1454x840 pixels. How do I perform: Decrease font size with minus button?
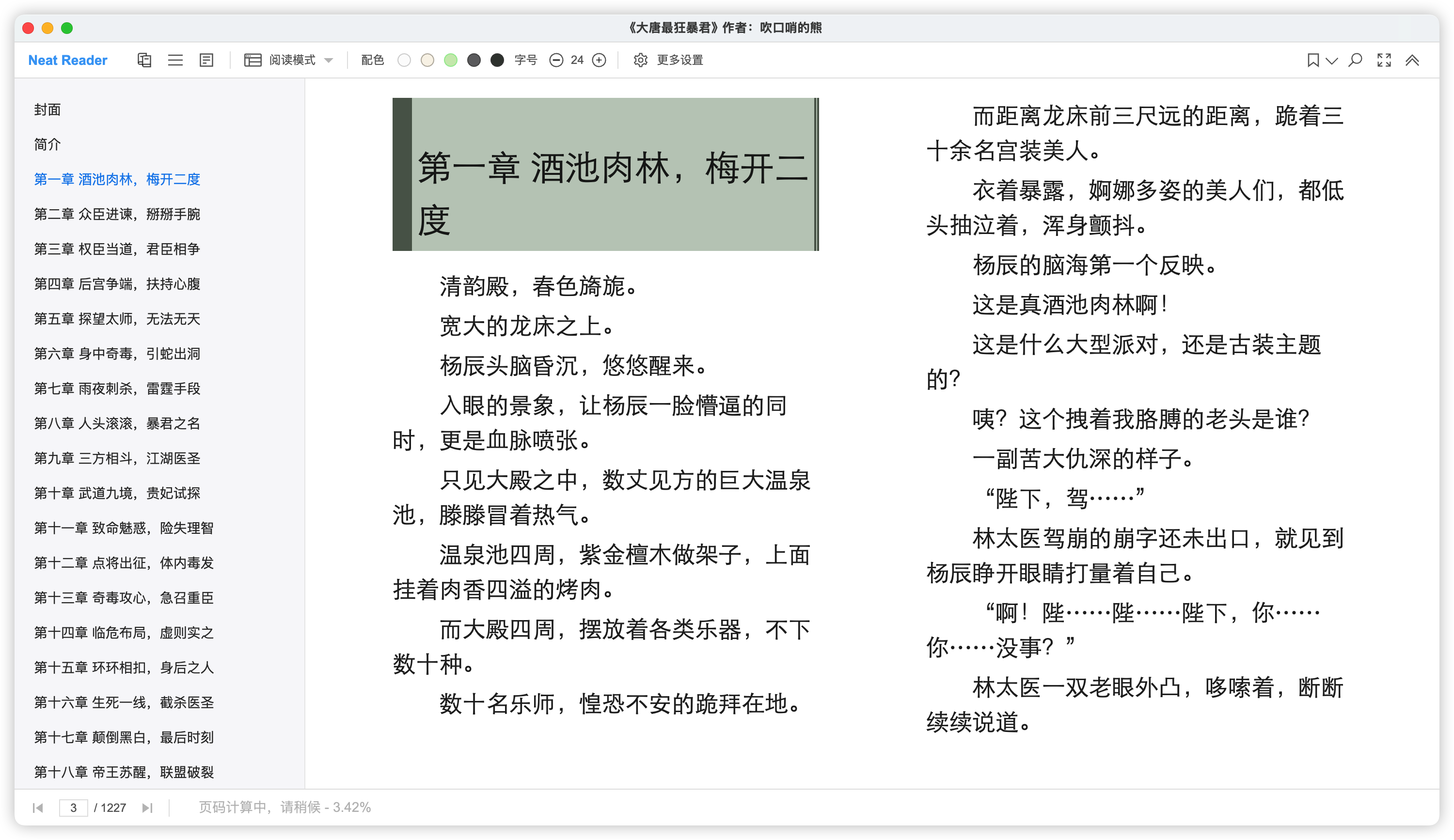click(x=555, y=60)
